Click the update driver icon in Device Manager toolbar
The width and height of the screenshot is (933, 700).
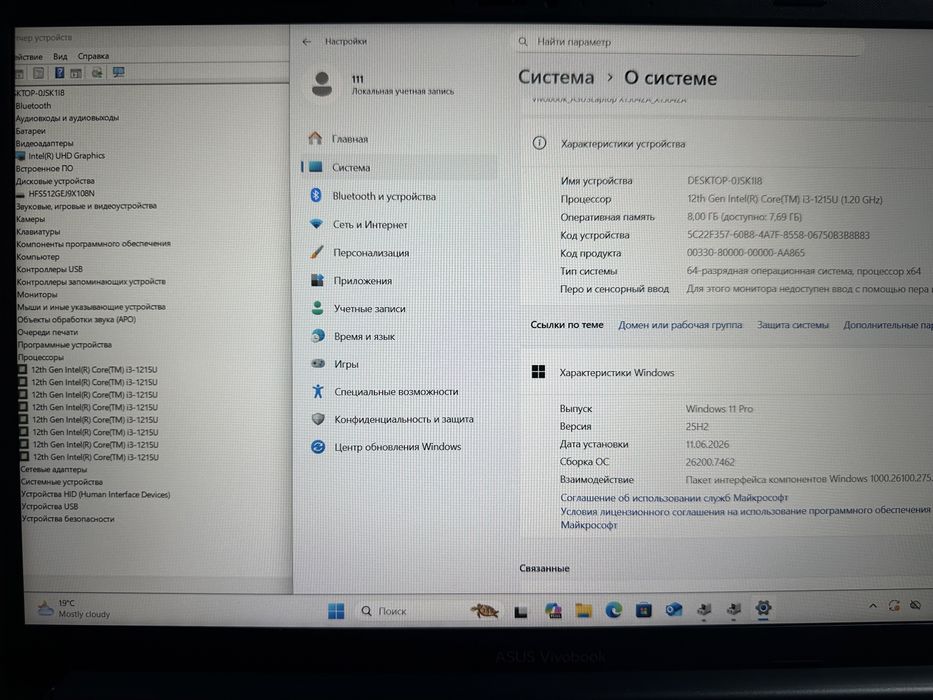click(97, 73)
